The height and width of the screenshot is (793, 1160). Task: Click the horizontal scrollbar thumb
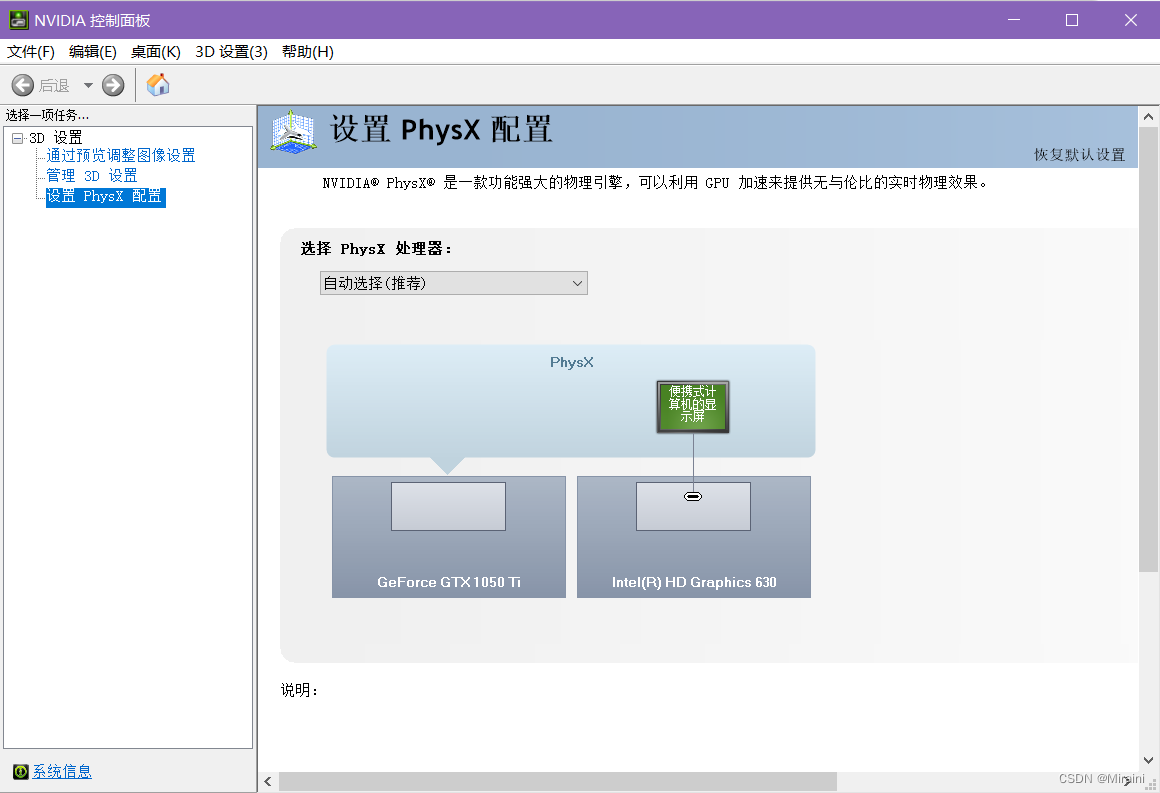point(558,781)
